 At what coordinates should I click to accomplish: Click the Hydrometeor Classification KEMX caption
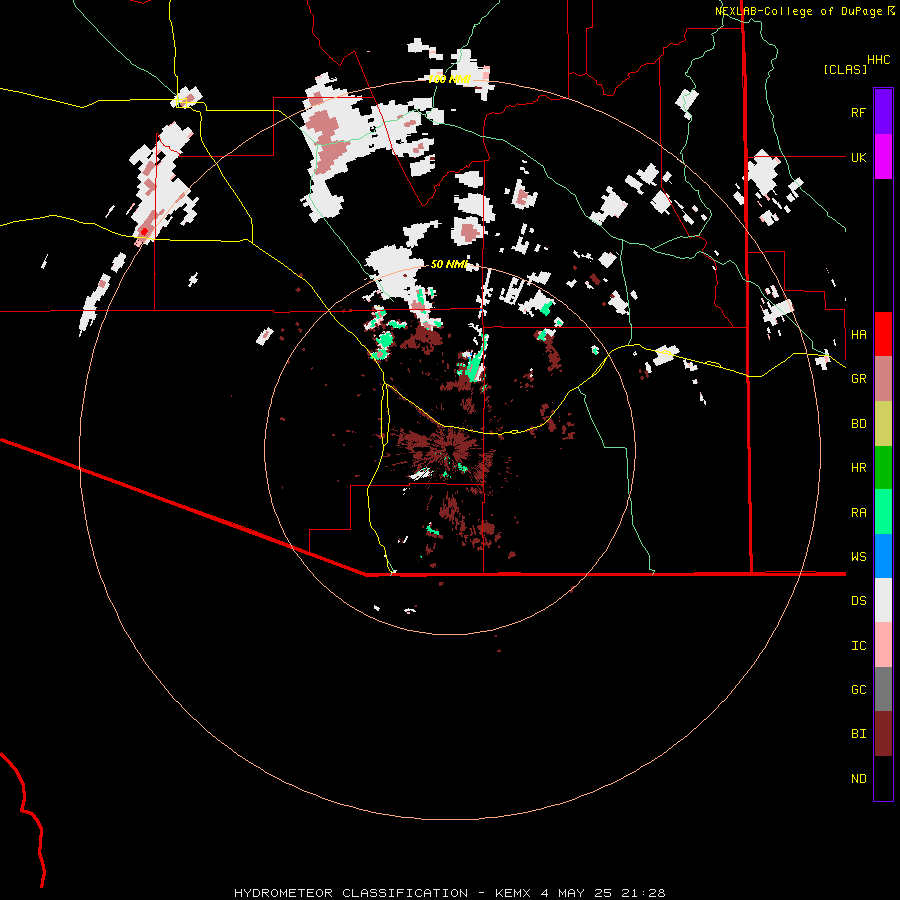click(x=449, y=893)
